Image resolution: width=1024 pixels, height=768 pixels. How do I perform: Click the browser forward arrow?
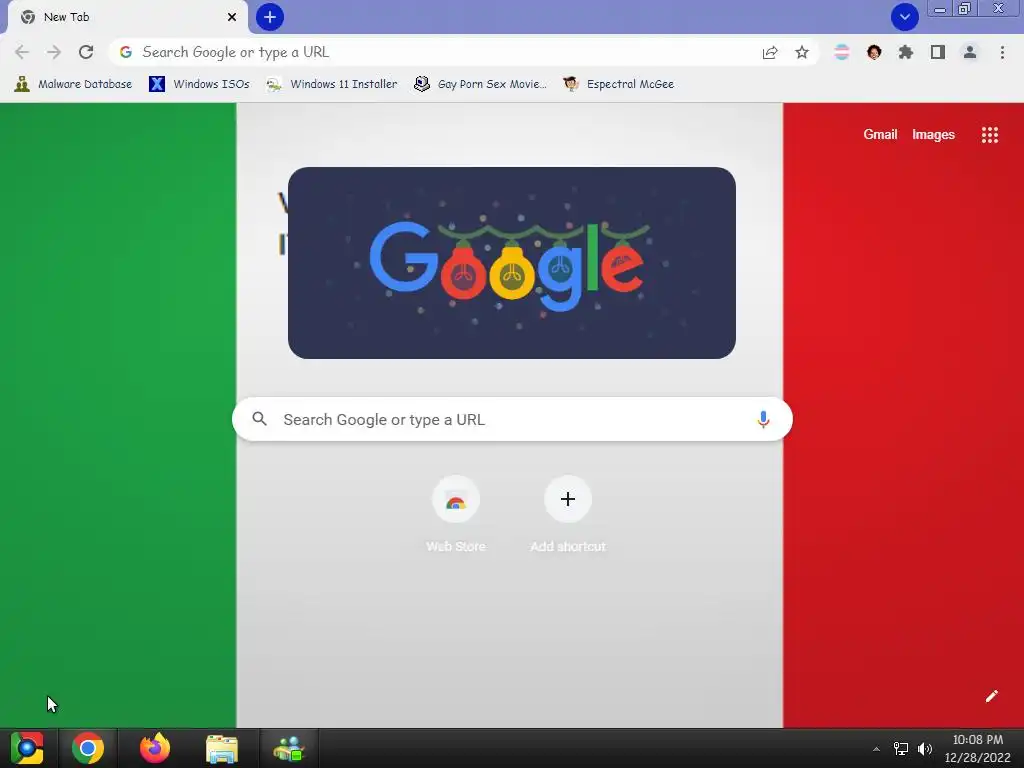tap(54, 52)
